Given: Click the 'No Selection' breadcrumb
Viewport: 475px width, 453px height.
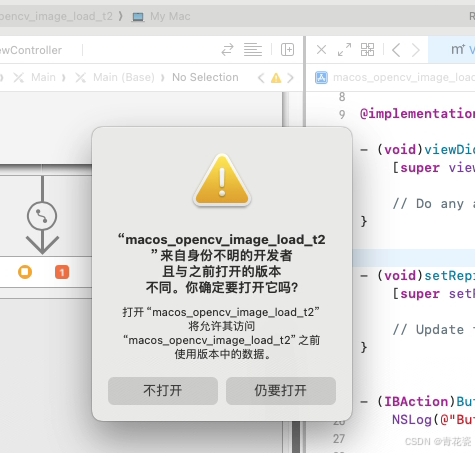Looking at the screenshot, I should (x=205, y=77).
